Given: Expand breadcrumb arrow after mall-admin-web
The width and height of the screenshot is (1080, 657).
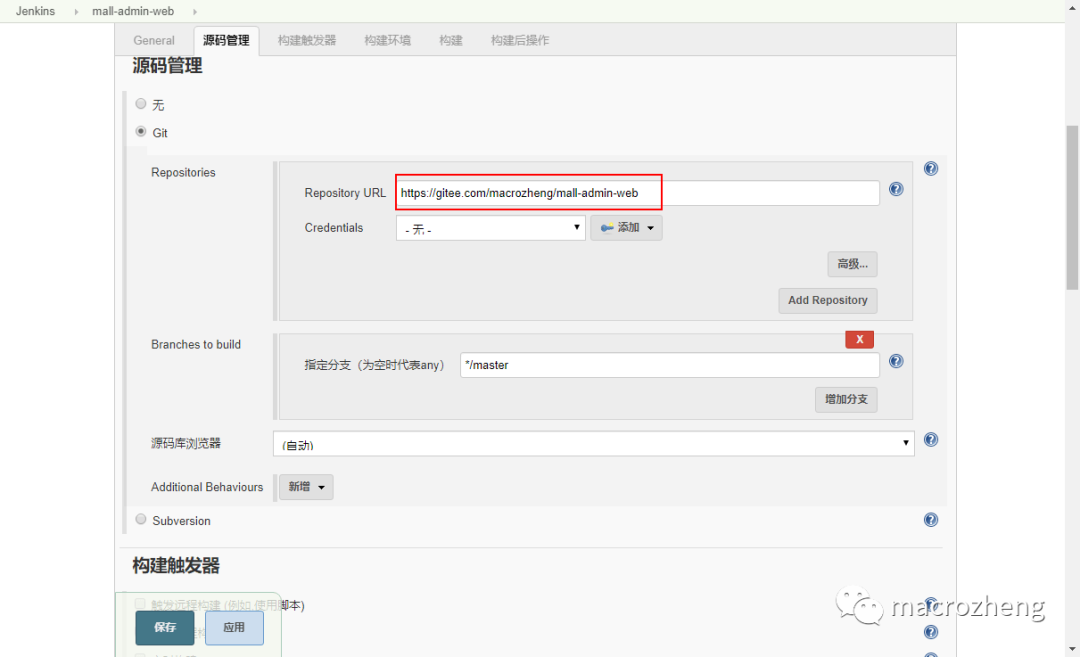Looking at the screenshot, I should tap(195, 12).
